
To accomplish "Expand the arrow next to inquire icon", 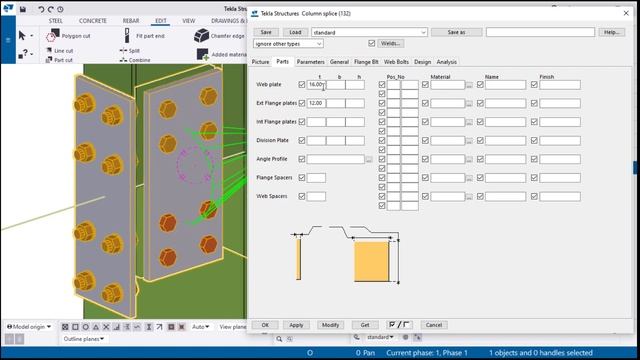I will coord(32,54).
